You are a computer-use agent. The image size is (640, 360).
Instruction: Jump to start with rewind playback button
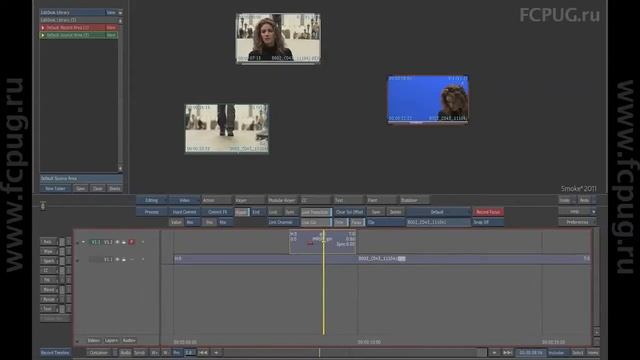click(x=203, y=352)
